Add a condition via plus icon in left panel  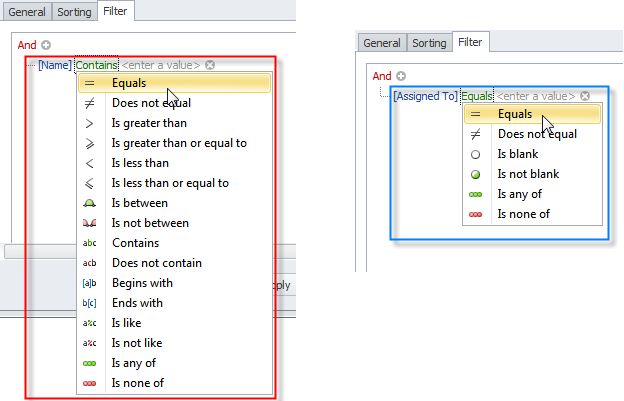tap(46, 45)
